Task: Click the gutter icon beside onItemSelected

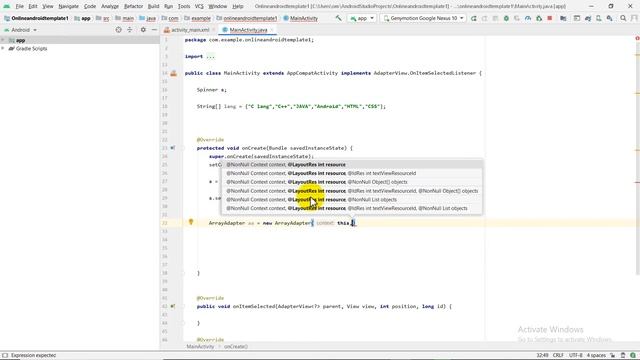Action: pyautogui.click(x=173, y=306)
